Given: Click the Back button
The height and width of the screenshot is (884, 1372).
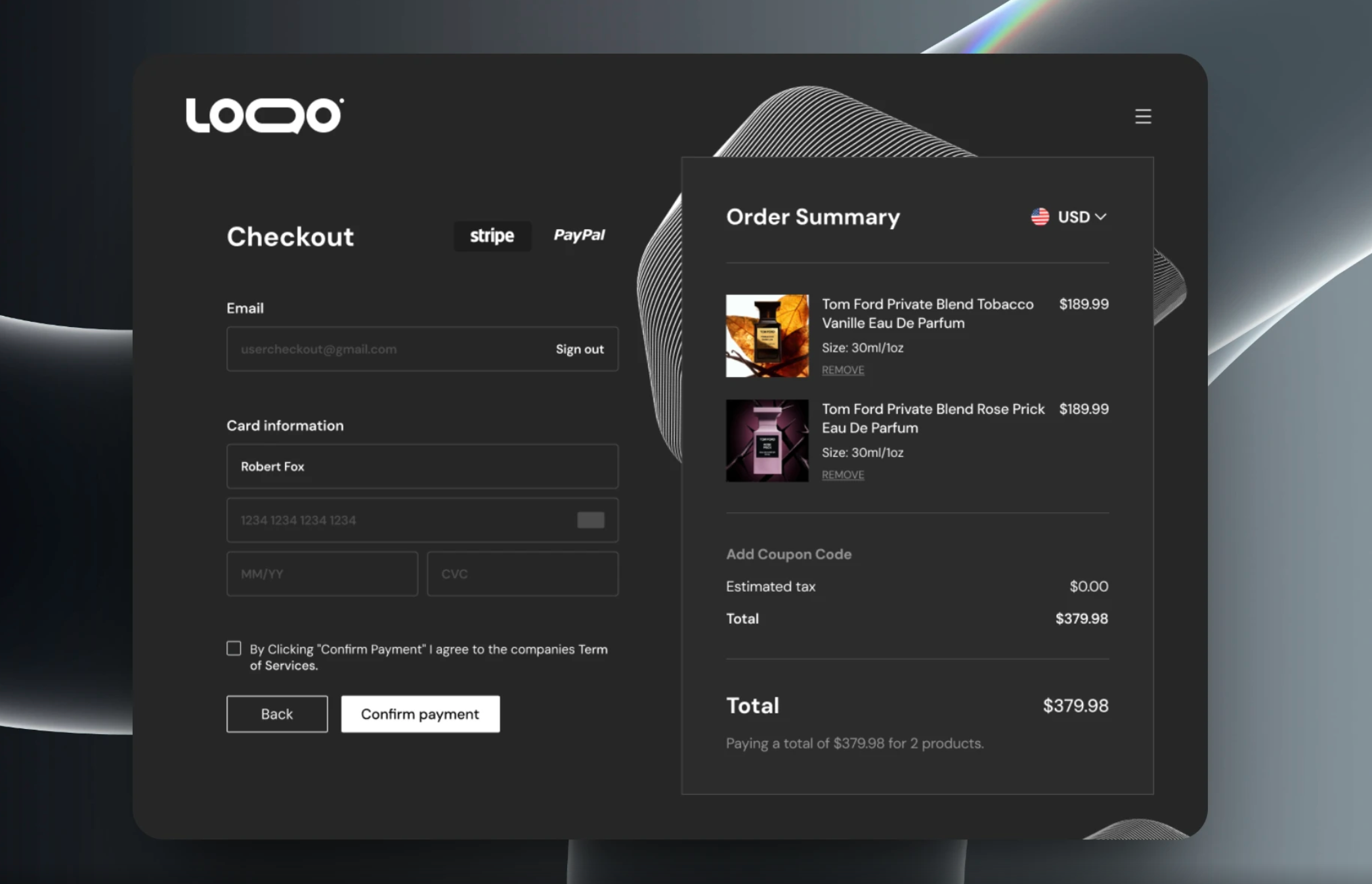Looking at the screenshot, I should [277, 714].
